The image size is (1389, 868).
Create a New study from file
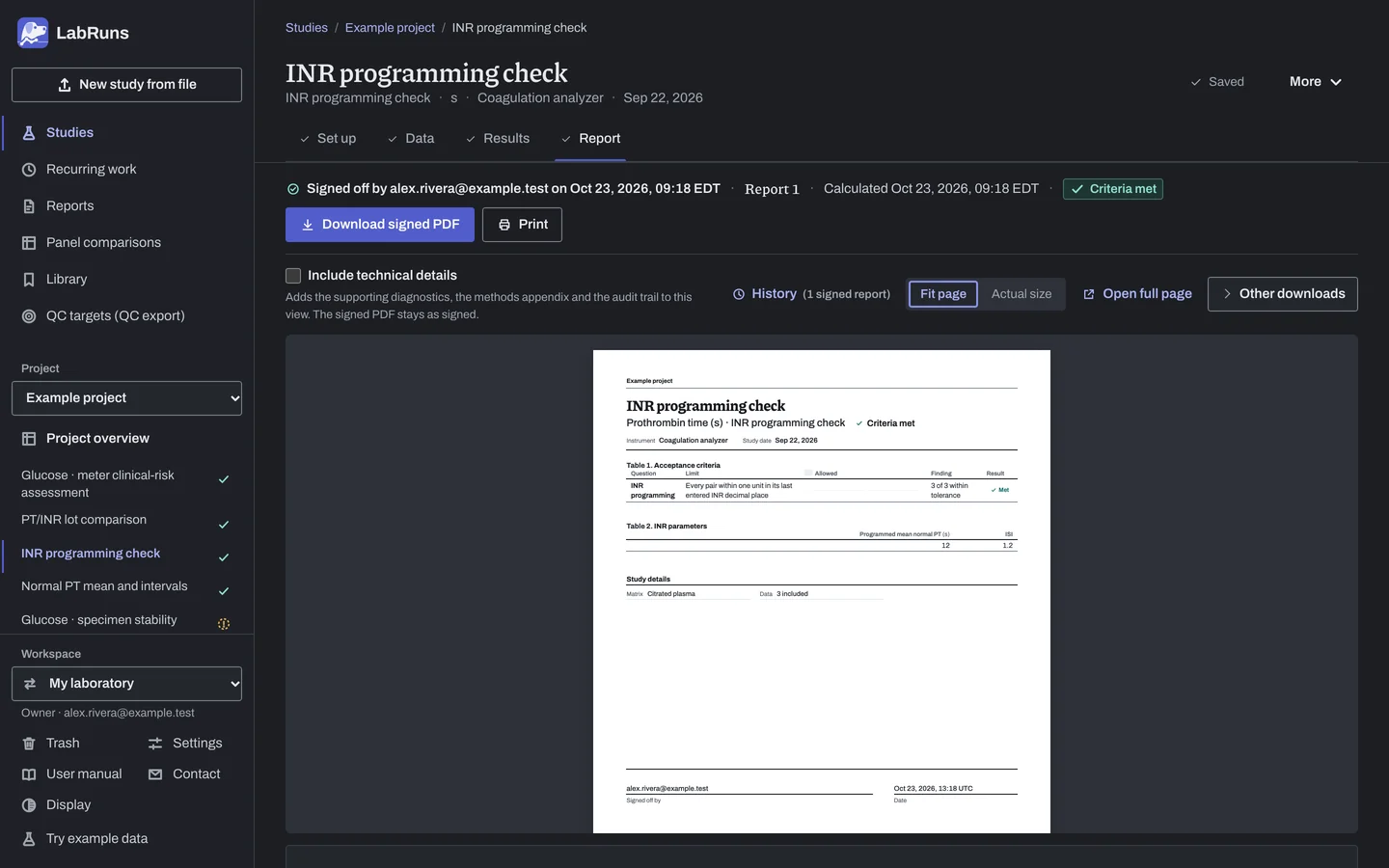click(x=126, y=85)
